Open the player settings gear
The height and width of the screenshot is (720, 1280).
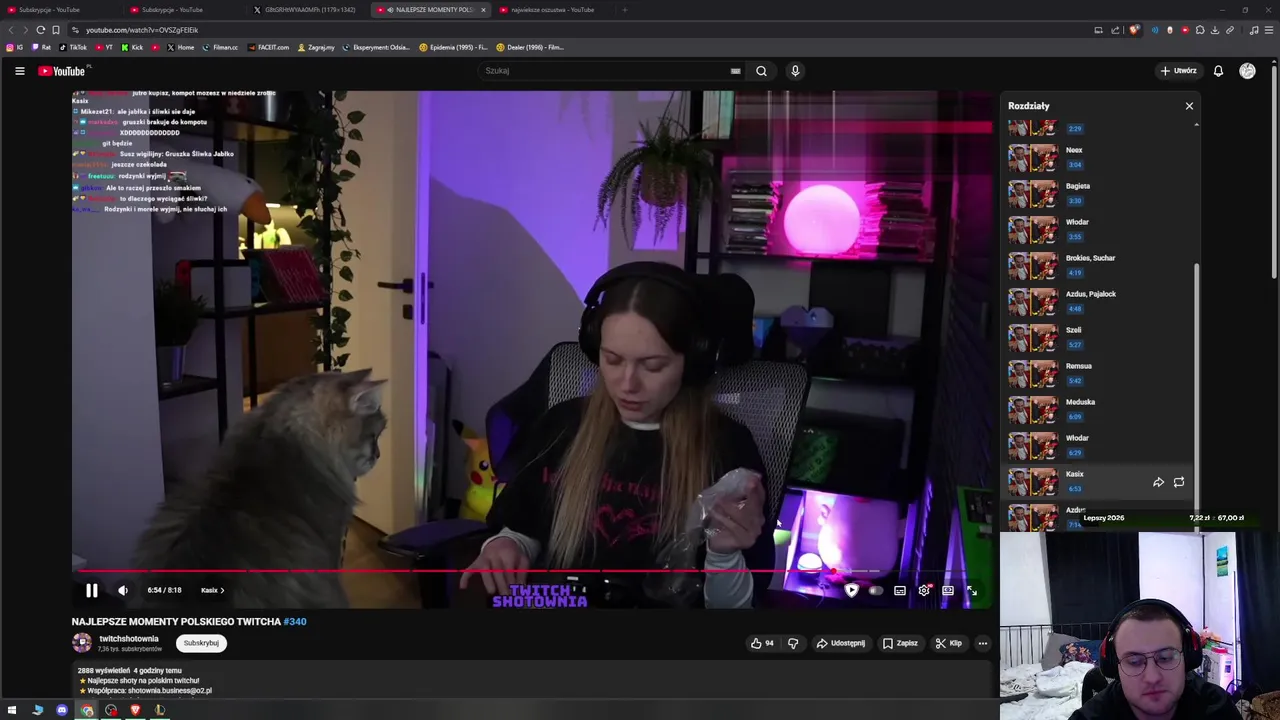[x=924, y=590]
